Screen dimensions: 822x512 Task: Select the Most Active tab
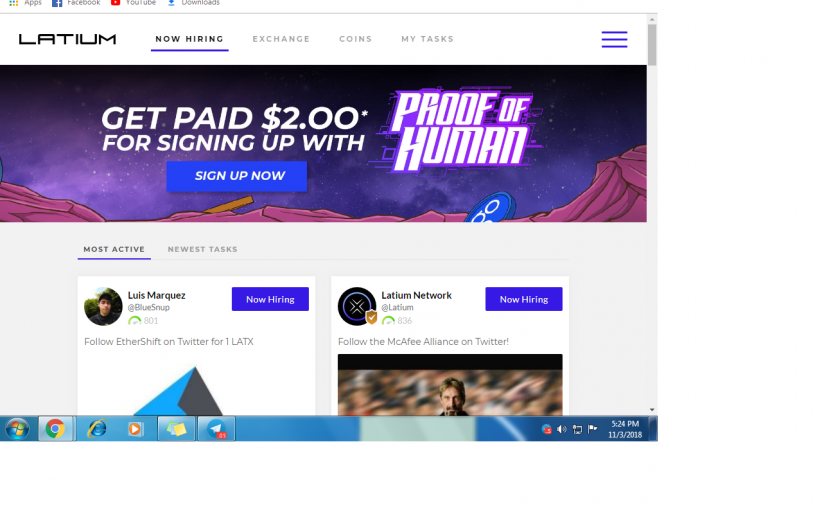click(114, 249)
